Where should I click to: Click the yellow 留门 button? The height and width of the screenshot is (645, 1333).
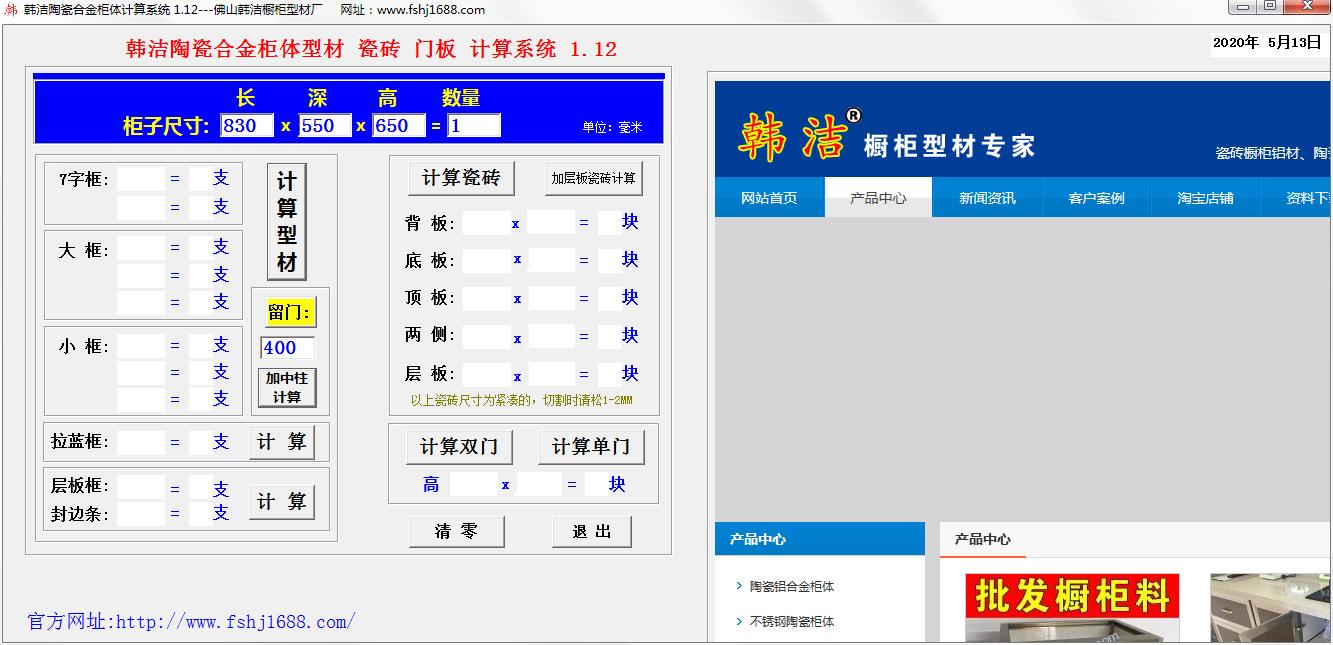(290, 313)
